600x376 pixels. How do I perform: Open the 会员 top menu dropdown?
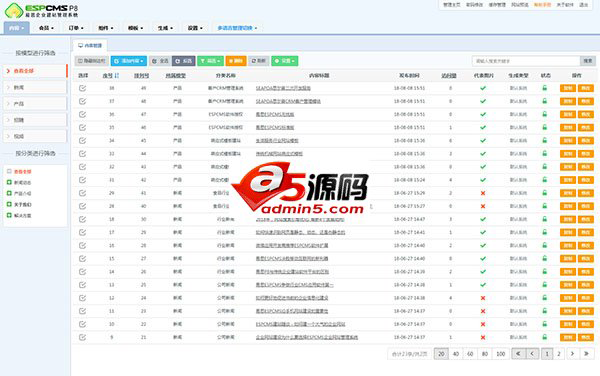[x=46, y=28]
